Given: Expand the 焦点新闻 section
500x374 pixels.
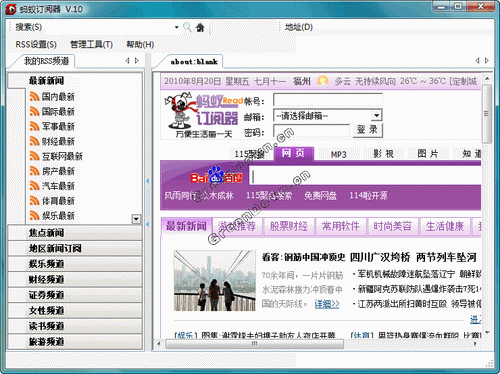Looking at the screenshot, I should point(75,233).
